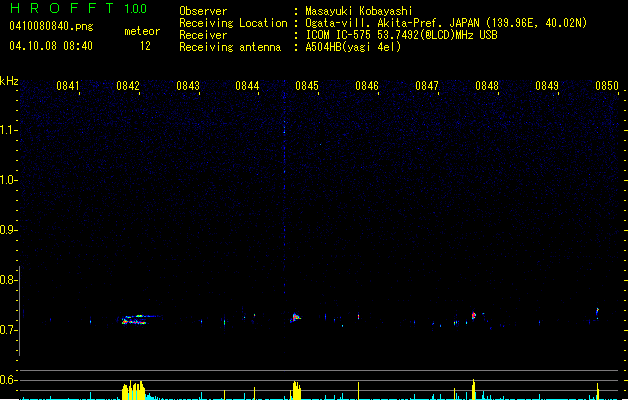Click the 0.7 kHz frequency tick label

[x=8, y=330]
